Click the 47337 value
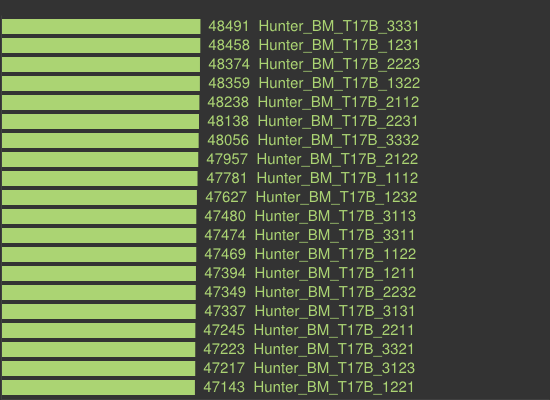 pos(225,311)
